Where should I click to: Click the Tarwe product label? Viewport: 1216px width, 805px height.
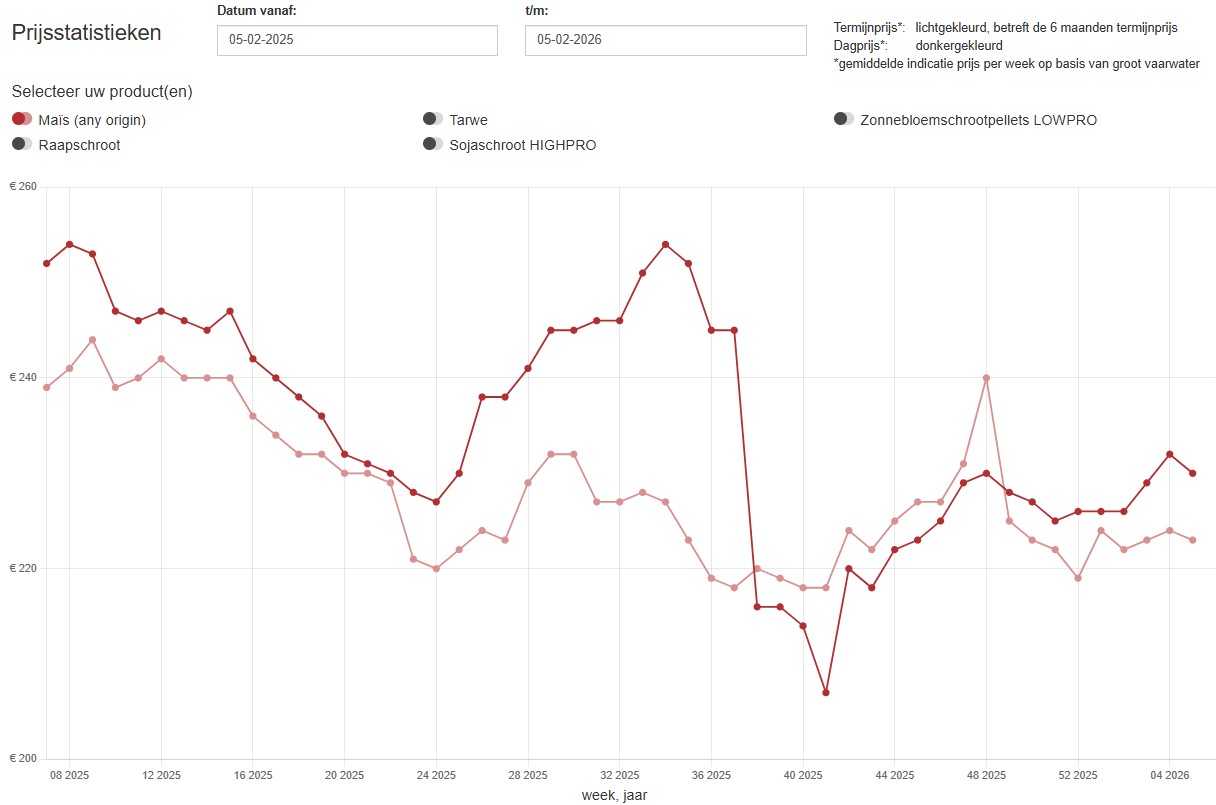coord(469,120)
